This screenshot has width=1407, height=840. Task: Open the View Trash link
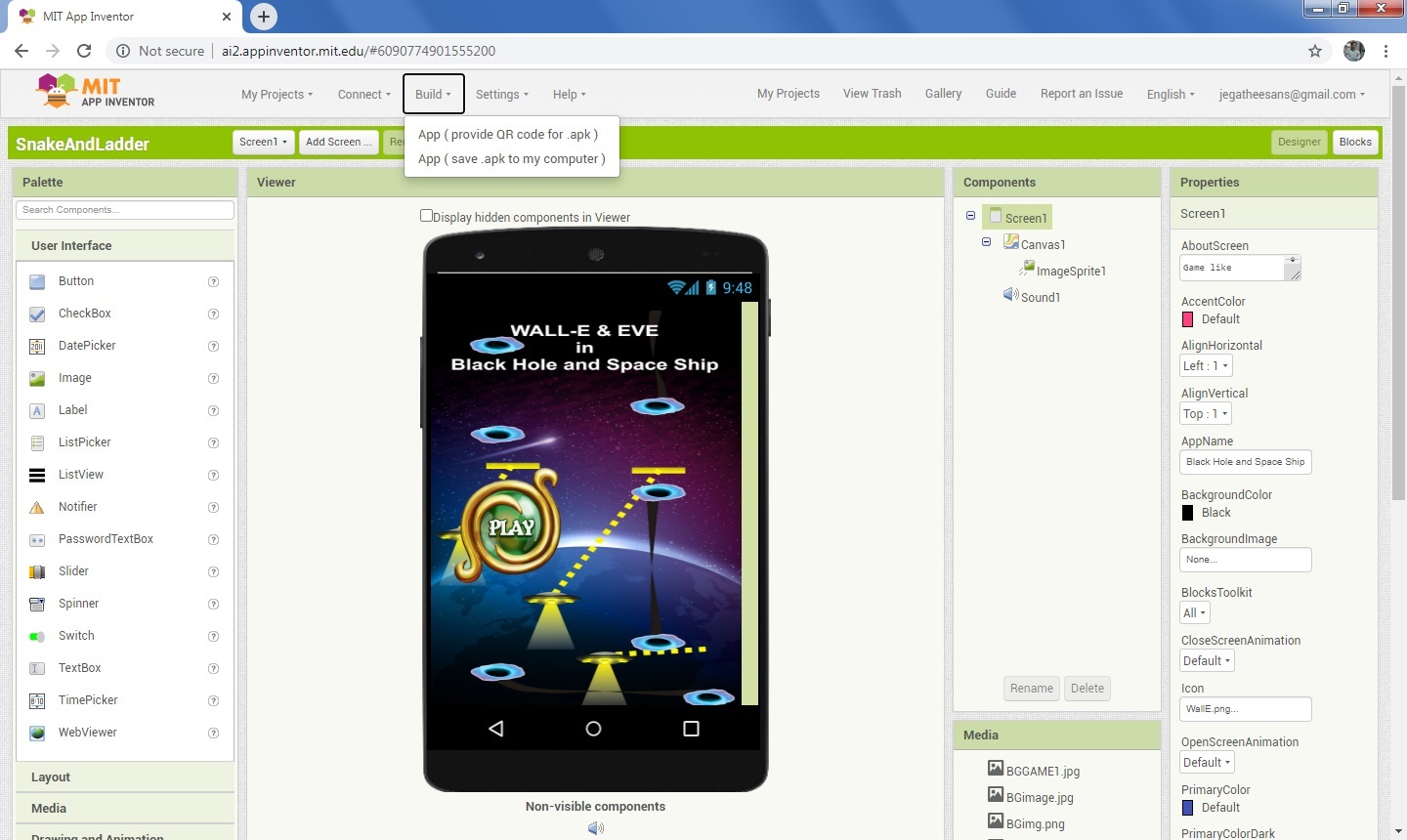tap(872, 94)
